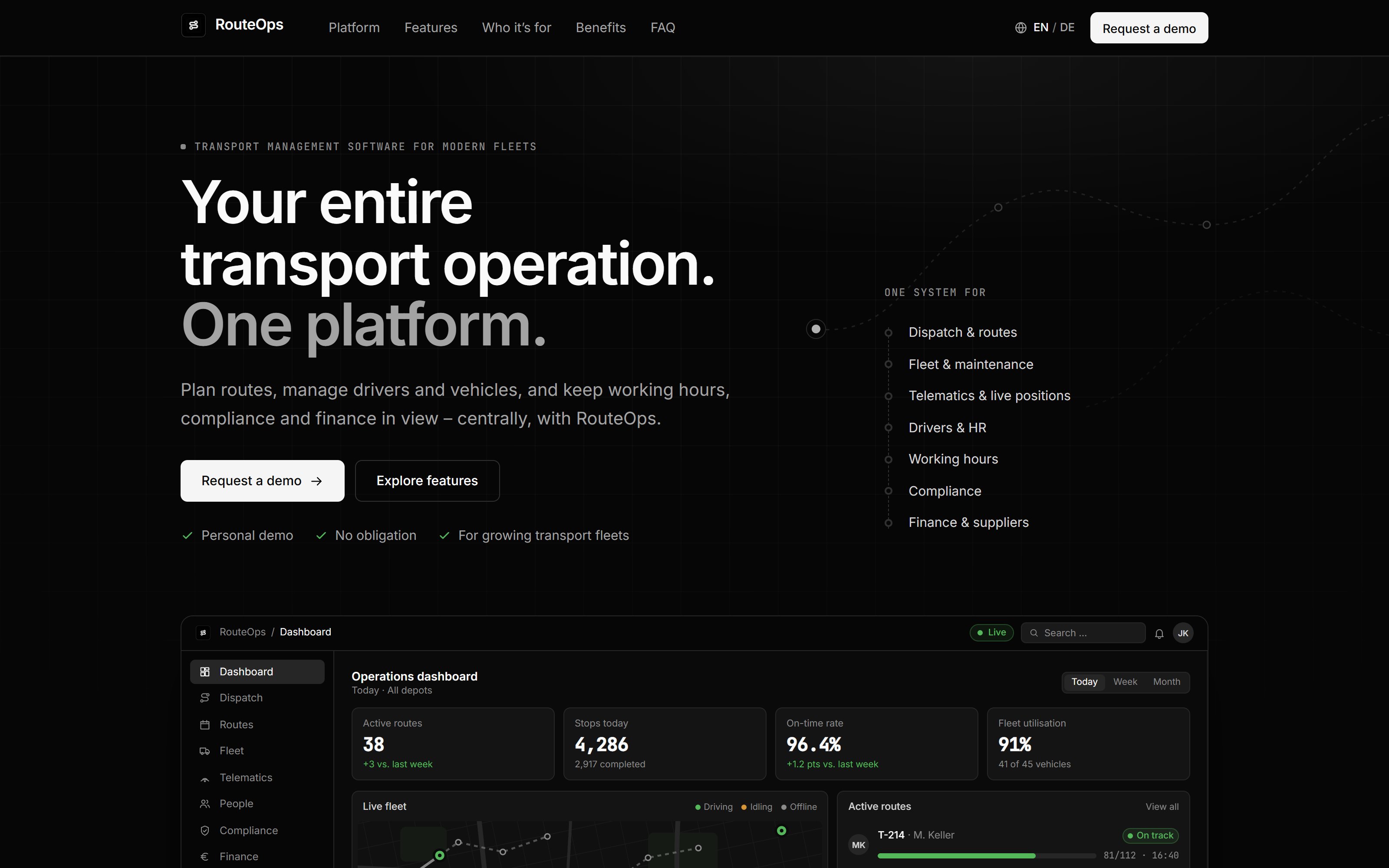
Task: Select Compliance in the One system list
Action: (945, 491)
